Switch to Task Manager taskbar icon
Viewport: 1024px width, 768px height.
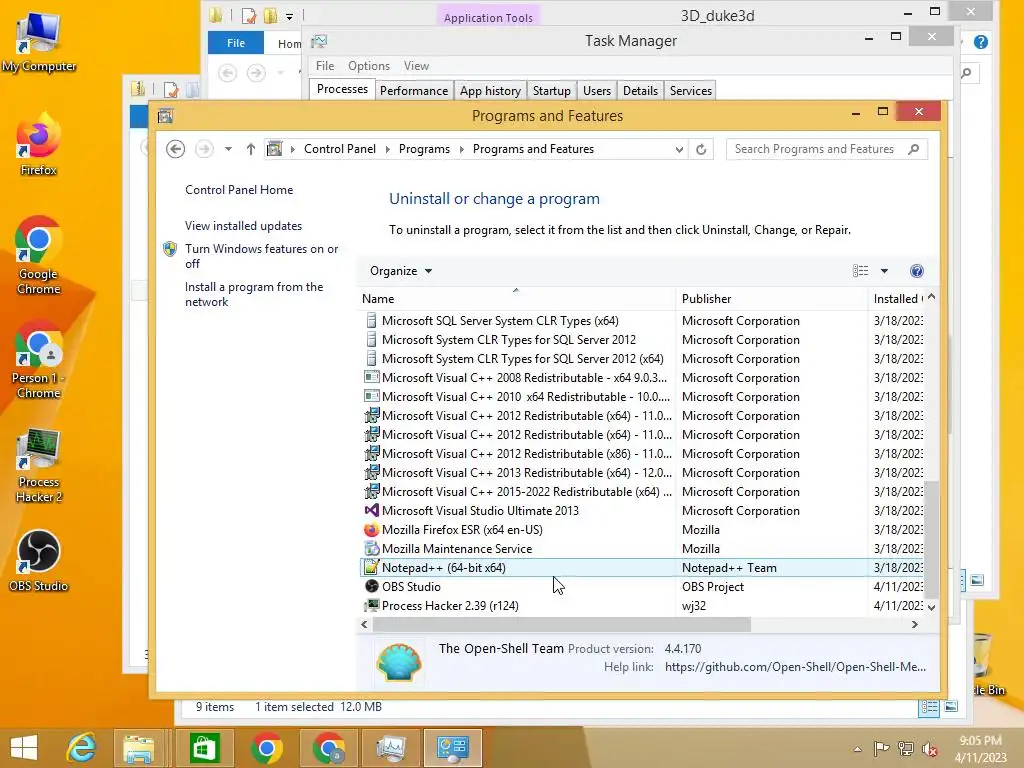pos(391,748)
